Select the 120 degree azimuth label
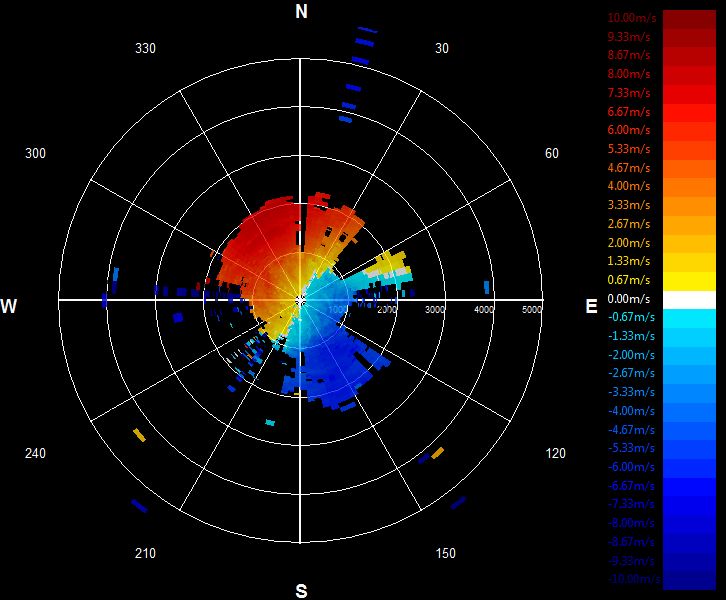This screenshot has height=600, width=726. (x=555, y=453)
